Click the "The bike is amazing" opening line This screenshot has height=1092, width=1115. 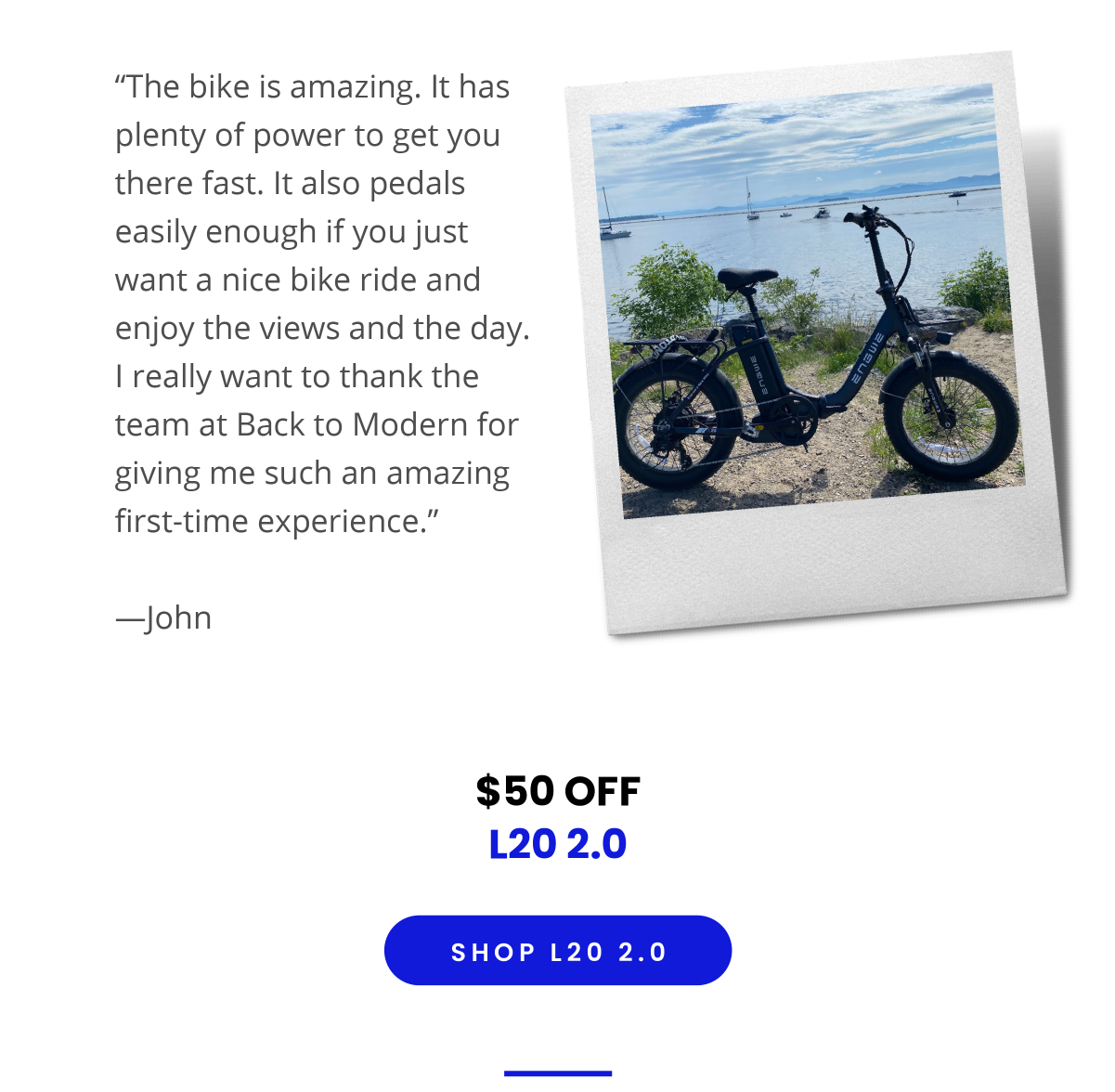[312, 86]
